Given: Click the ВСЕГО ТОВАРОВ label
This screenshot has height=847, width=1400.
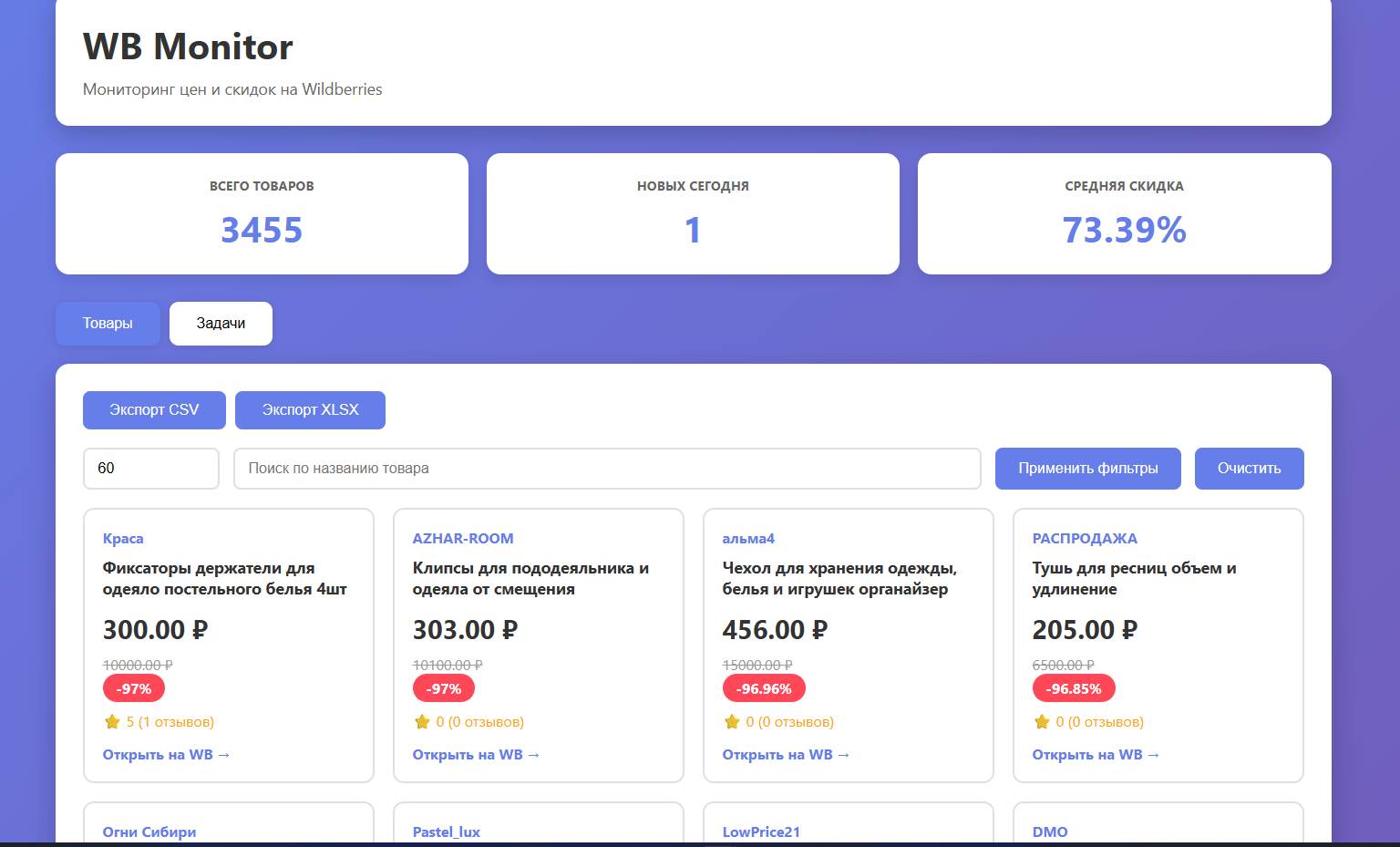Looking at the screenshot, I should click(262, 186).
